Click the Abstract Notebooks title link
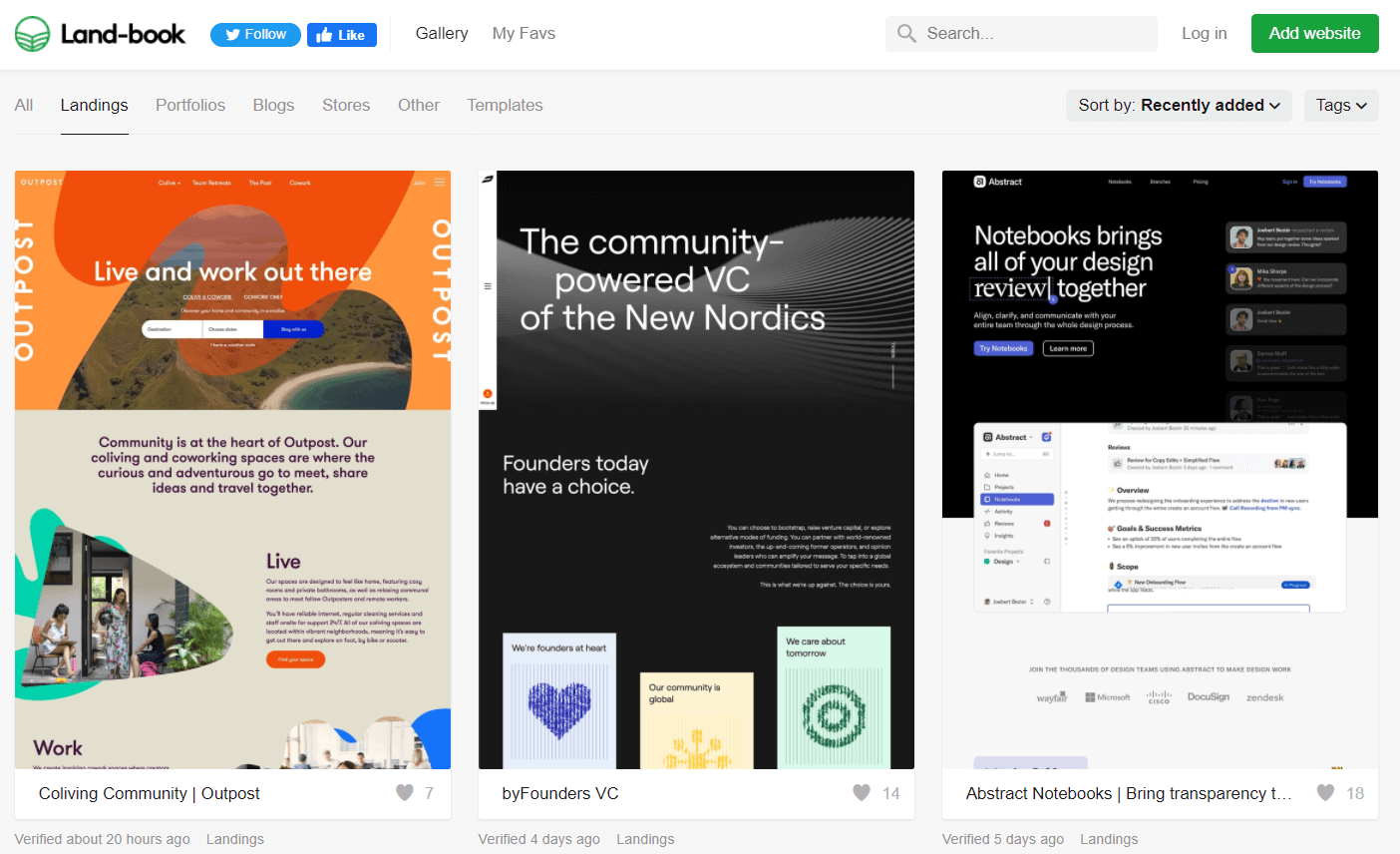The width and height of the screenshot is (1400, 854). [1129, 793]
